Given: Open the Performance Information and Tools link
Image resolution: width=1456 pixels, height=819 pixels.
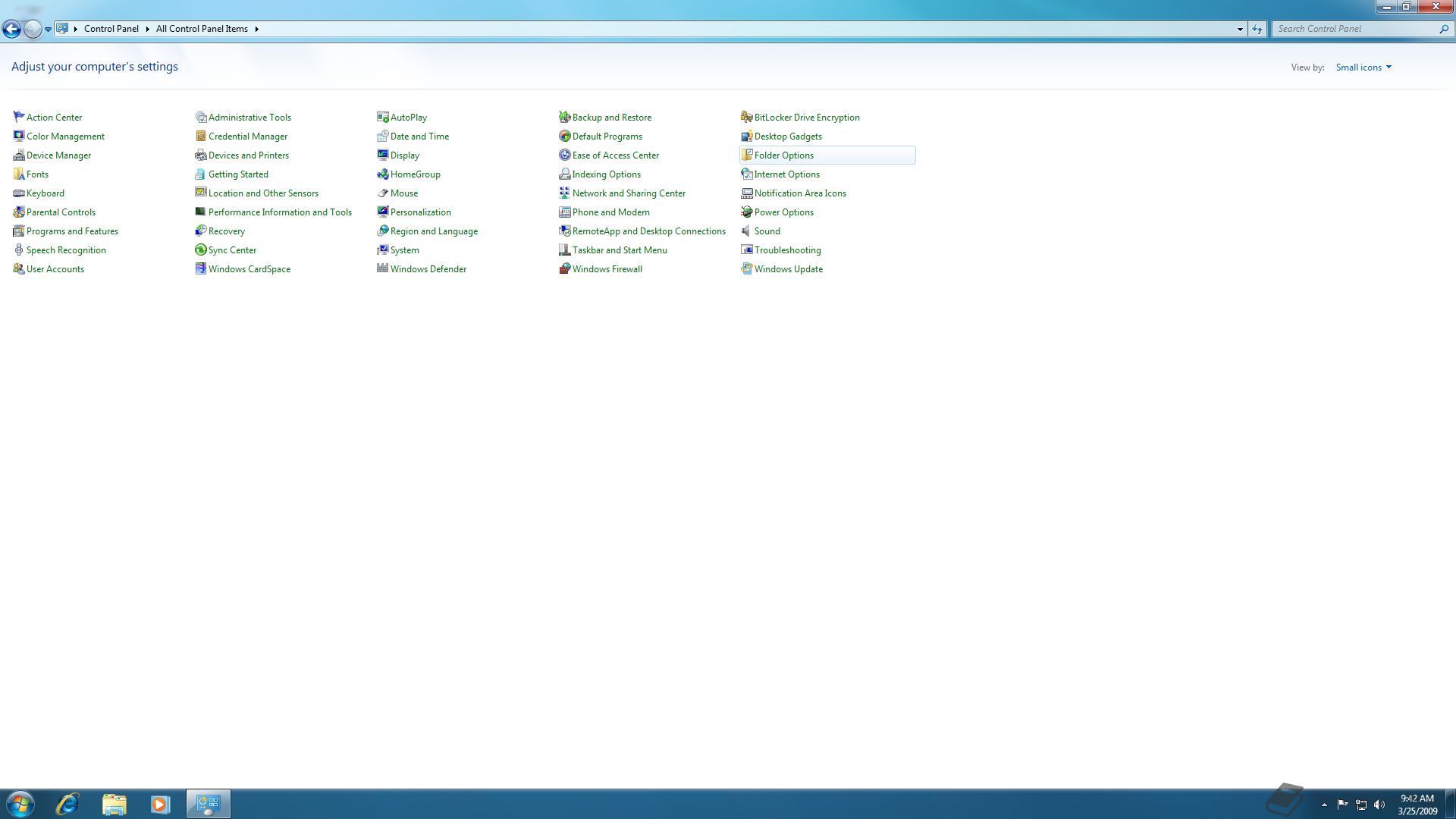Looking at the screenshot, I should pos(280,212).
